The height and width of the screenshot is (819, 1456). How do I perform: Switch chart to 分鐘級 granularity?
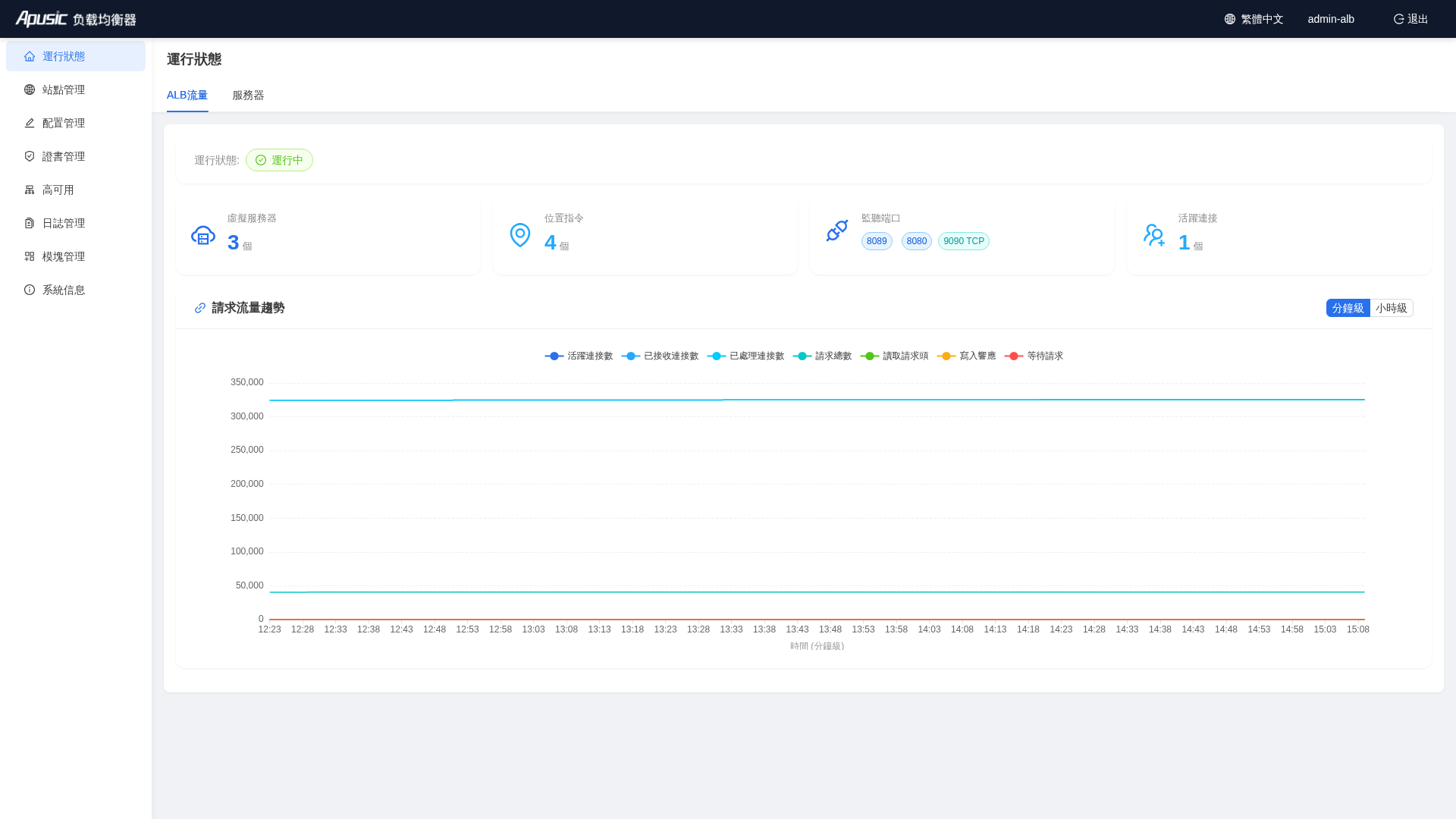click(1348, 308)
